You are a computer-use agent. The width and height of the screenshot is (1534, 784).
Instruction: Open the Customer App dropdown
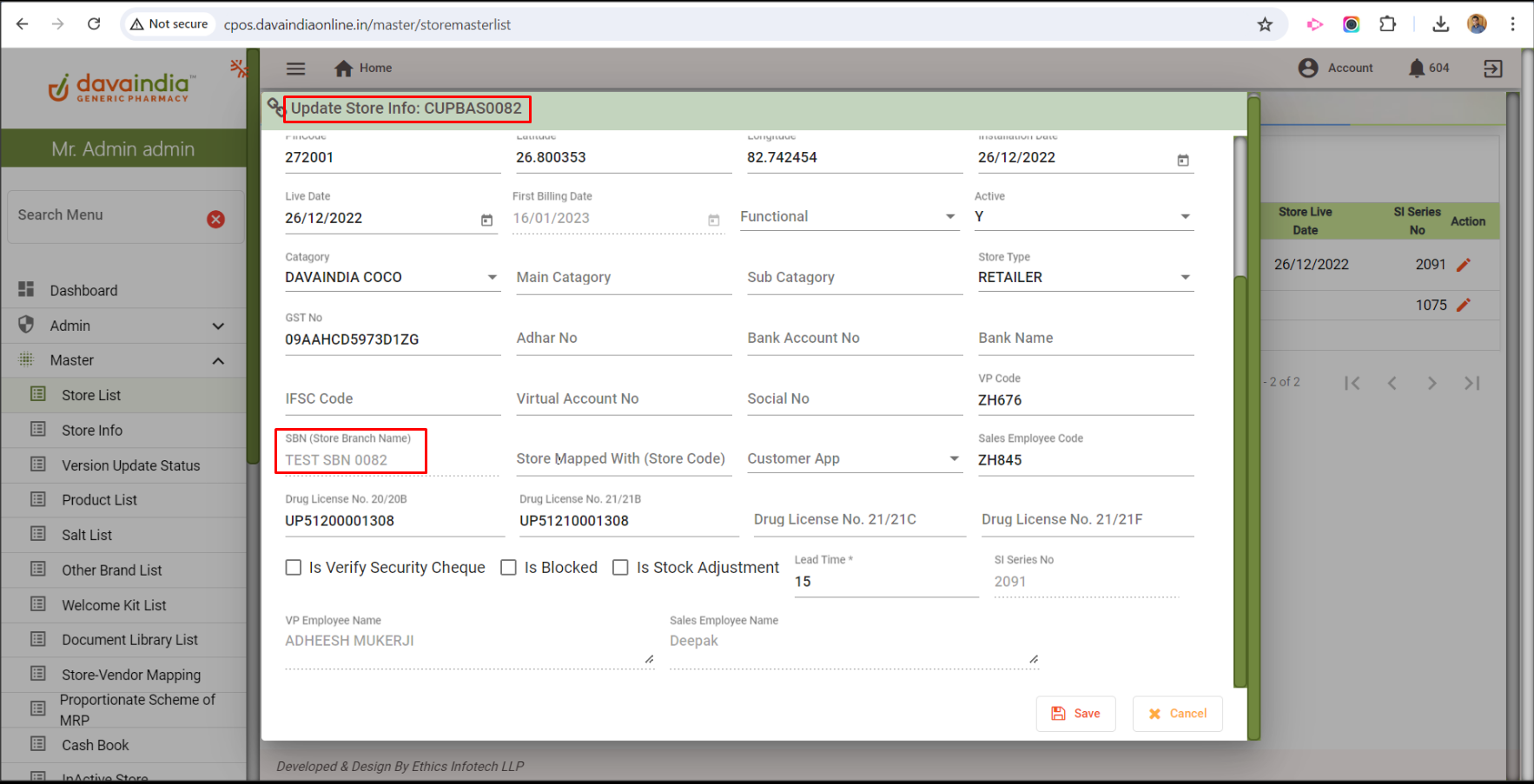(954, 459)
